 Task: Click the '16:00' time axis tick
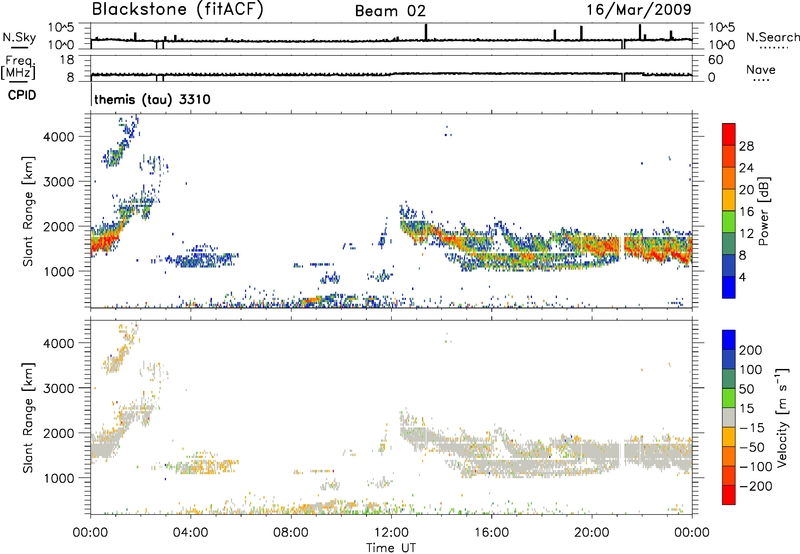pyautogui.click(x=491, y=533)
